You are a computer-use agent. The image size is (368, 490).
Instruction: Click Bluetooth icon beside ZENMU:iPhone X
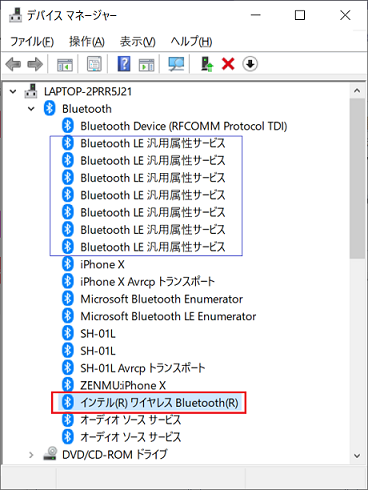pyautogui.click(x=68, y=385)
